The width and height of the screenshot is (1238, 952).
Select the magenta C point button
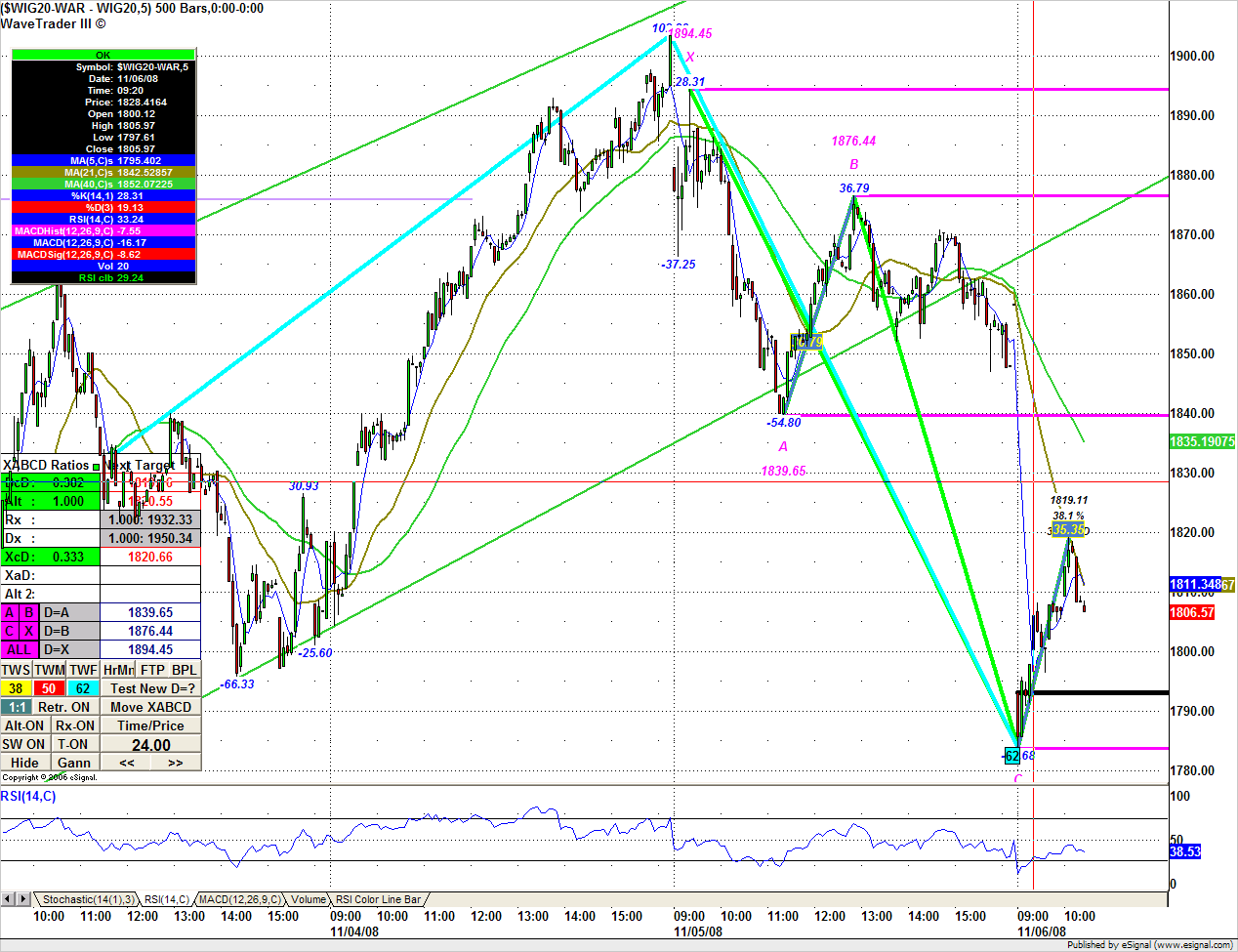coord(10,631)
